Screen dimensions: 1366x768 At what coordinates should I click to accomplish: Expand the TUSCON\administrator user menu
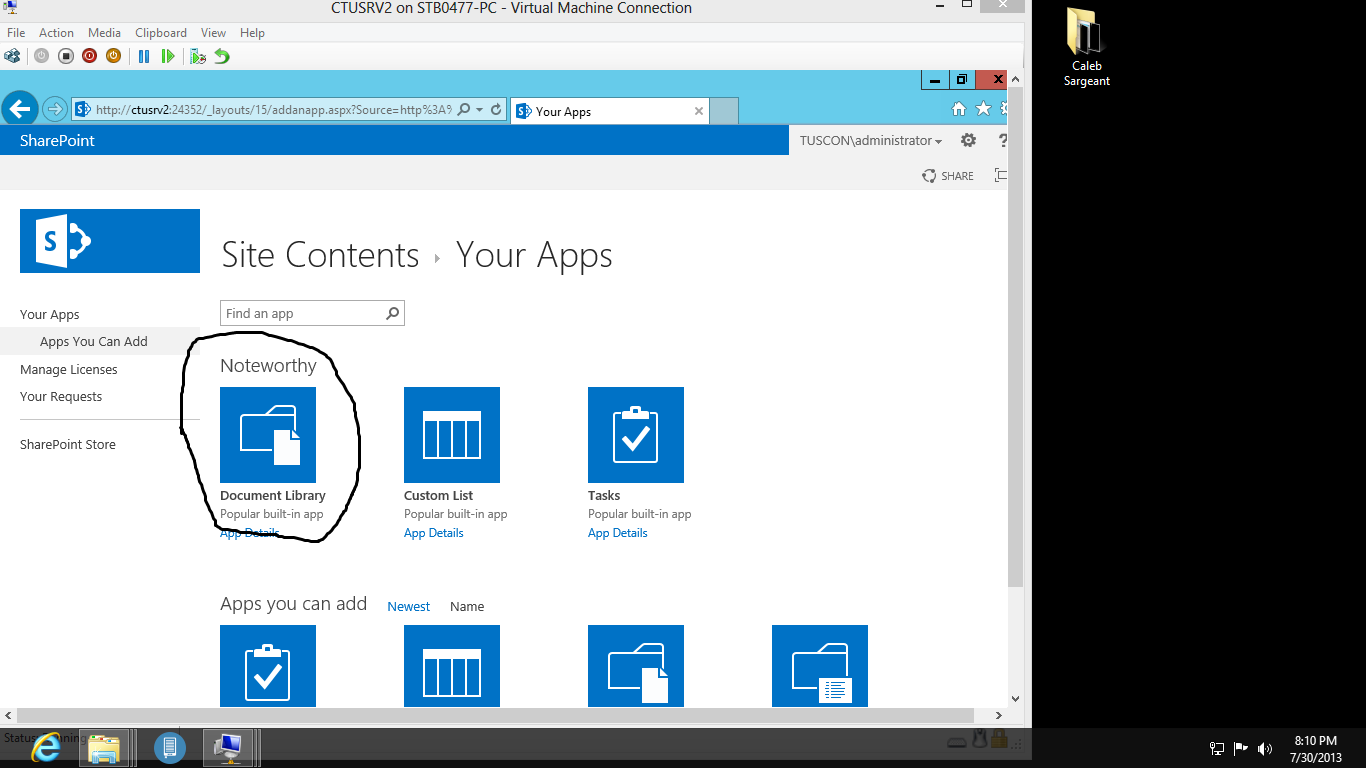(871, 141)
